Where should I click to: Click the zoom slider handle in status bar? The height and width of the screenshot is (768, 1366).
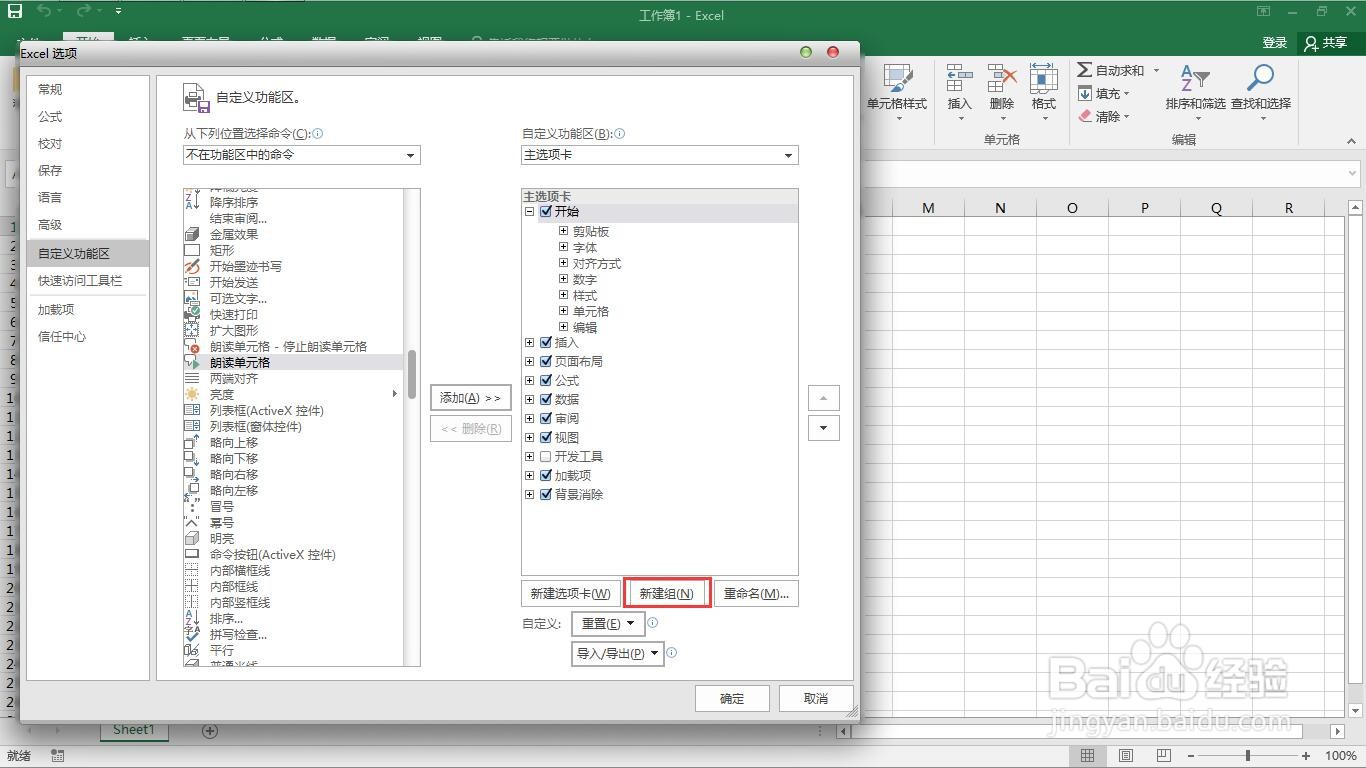tap(1247, 756)
